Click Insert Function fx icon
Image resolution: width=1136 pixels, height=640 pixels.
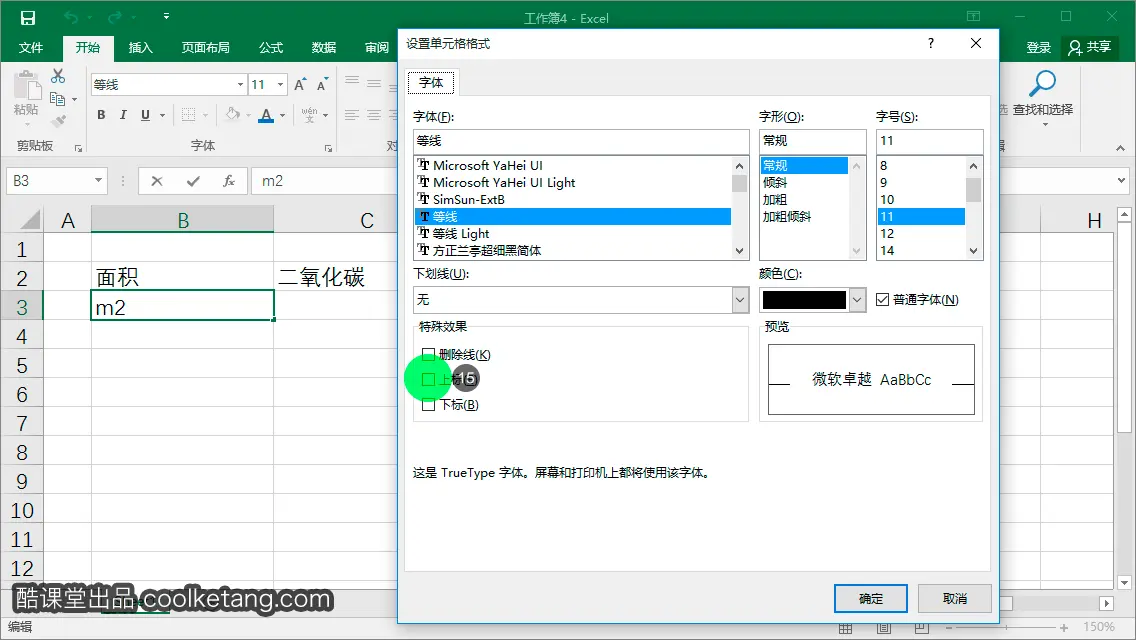point(229,181)
